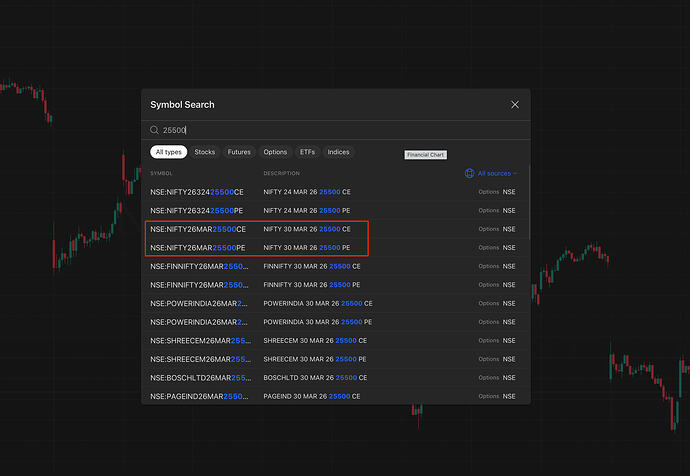
Task: Click the globe icon beside All sources
Action: (470, 173)
